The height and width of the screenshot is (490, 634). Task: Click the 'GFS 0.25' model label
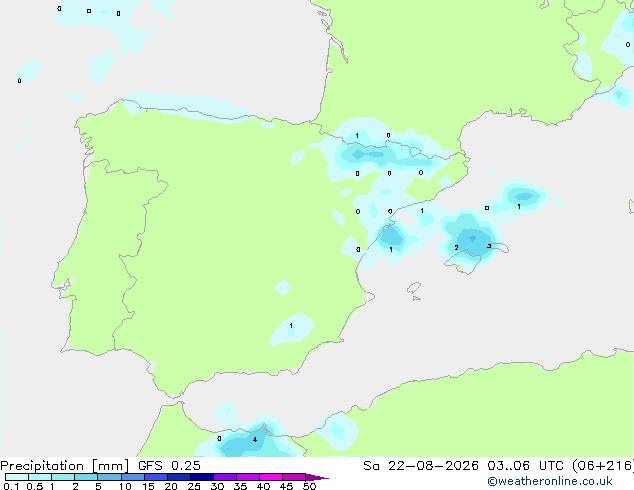click(169, 466)
